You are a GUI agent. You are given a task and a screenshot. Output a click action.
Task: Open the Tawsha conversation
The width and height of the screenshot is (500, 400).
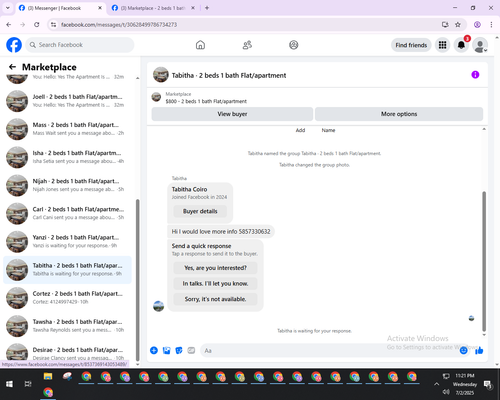67,326
